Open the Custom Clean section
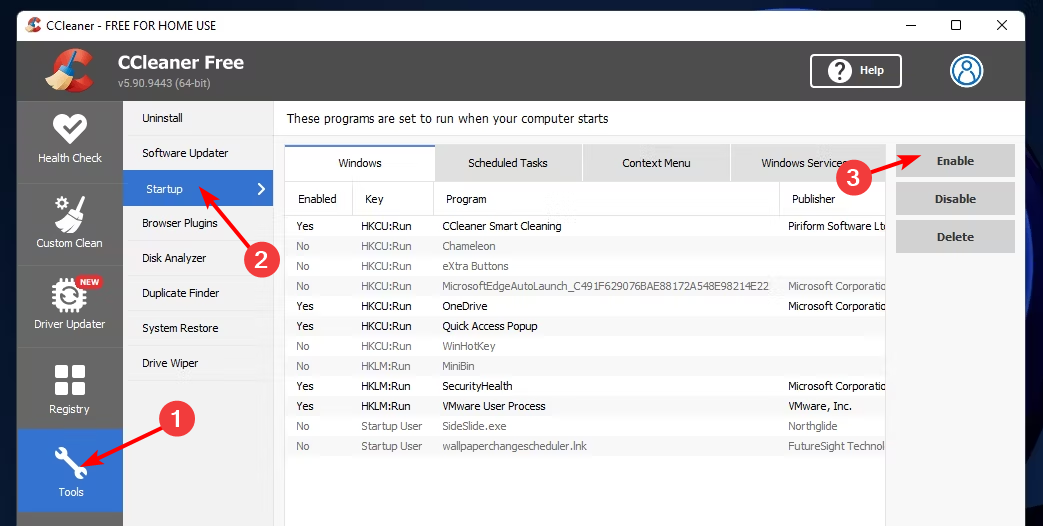 tap(70, 224)
